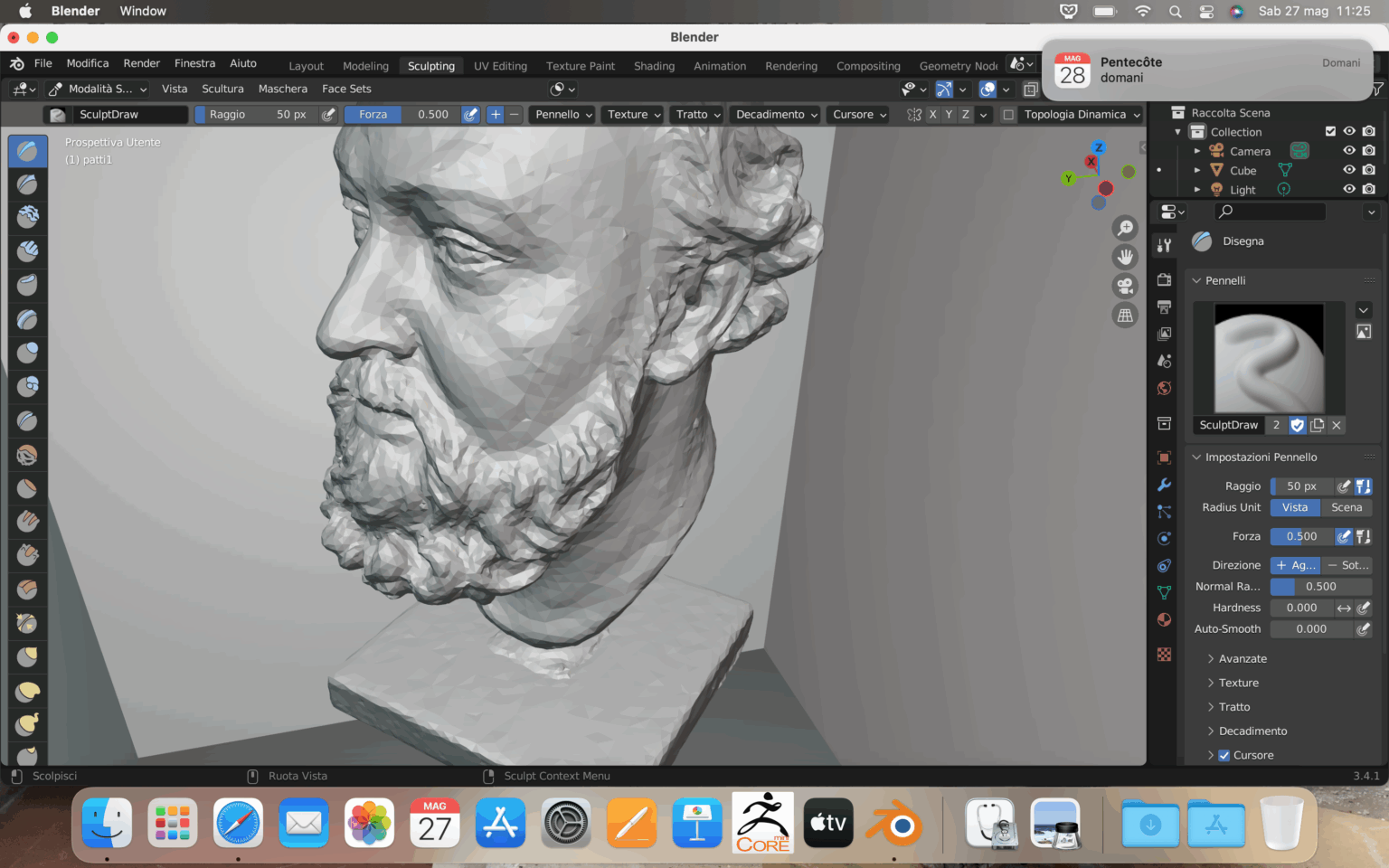Switch to the Shading workspace tab
This screenshot has height=868, width=1389.
(x=654, y=66)
